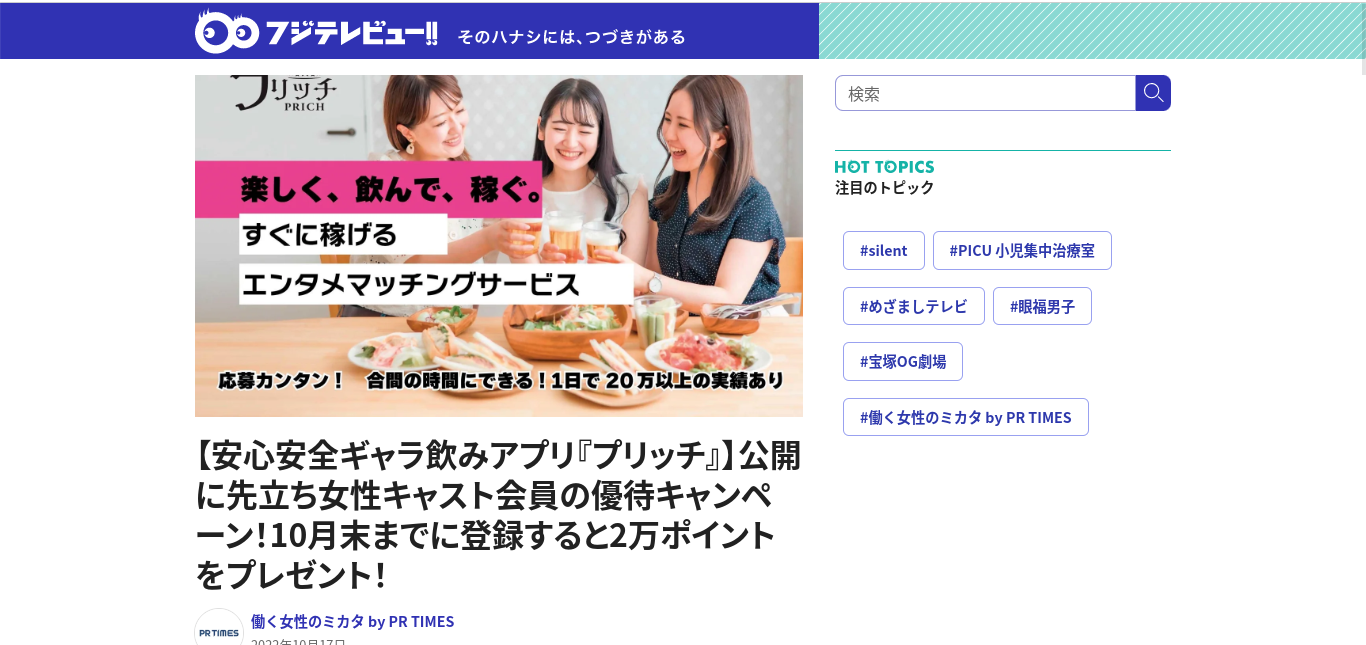Open the #宝塚OG劇場 tag
Screen dimensions: 1366x645
[903, 361]
